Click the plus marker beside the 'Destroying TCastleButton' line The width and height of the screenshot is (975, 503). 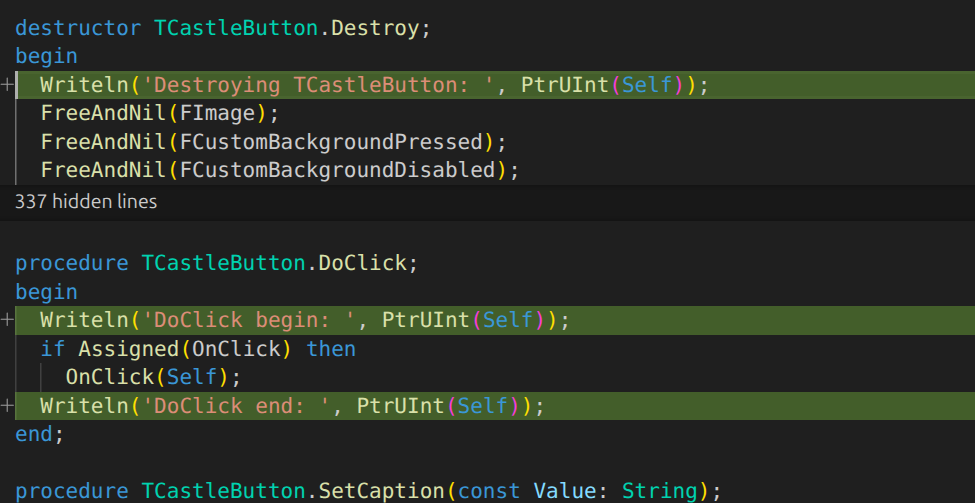coord(7,85)
